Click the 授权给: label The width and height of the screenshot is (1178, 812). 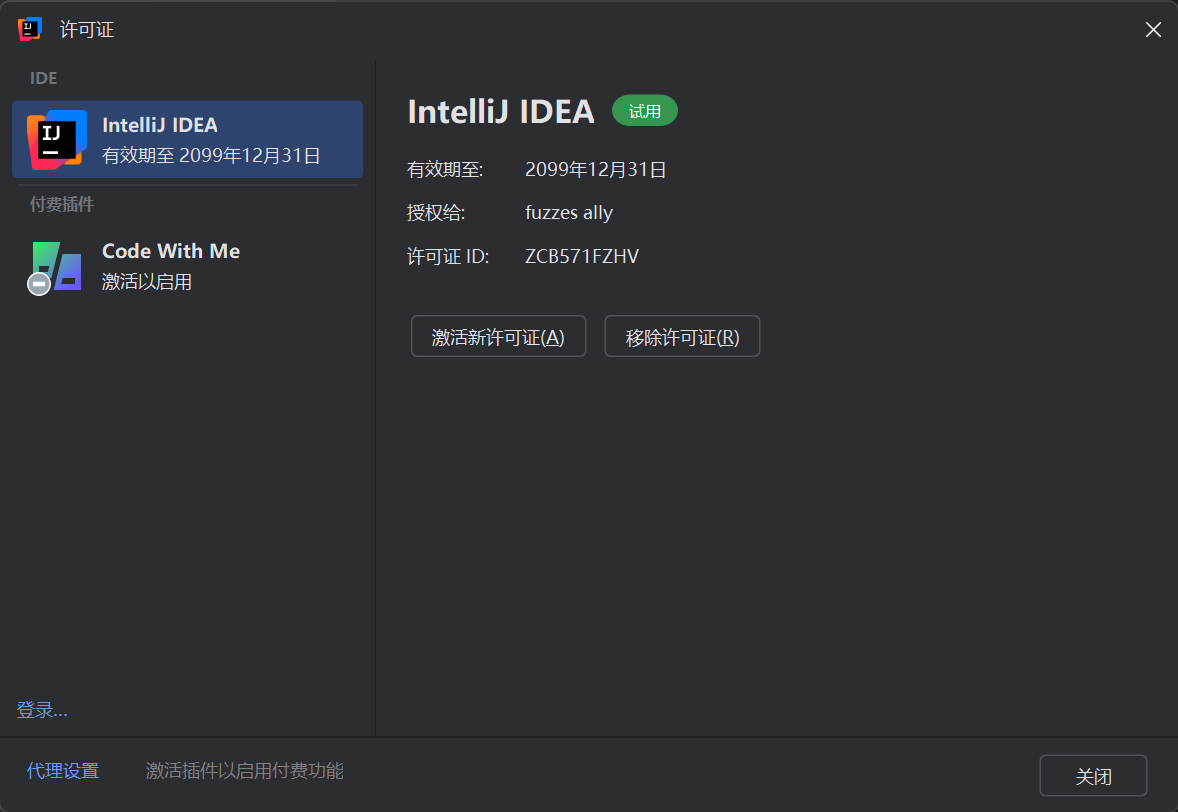(x=436, y=213)
